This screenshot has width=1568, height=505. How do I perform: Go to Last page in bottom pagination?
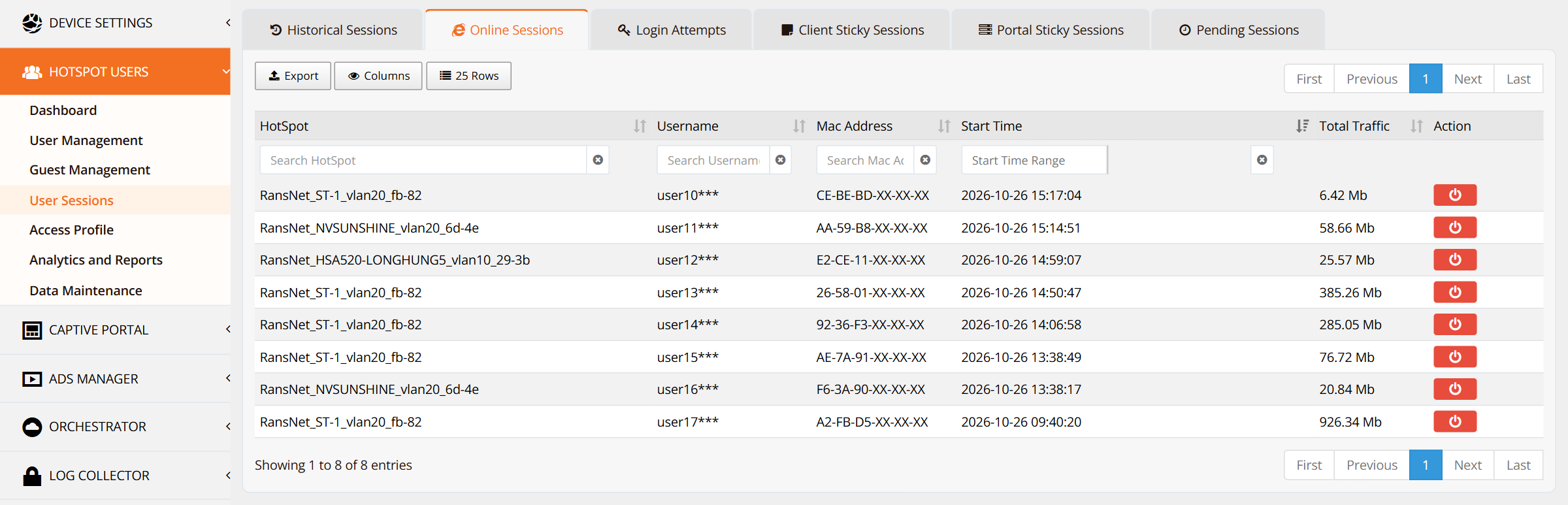tap(1518, 465)
